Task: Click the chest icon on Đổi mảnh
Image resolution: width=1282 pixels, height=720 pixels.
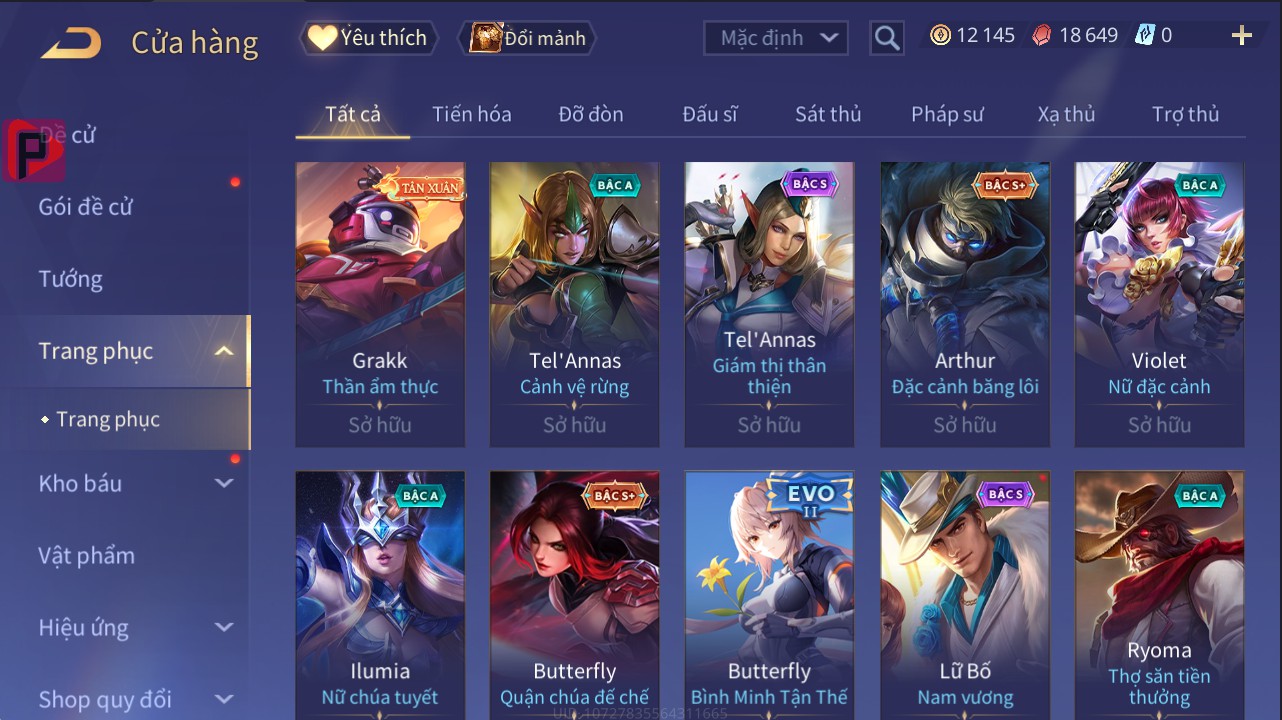Action: (x=485, y=38)
